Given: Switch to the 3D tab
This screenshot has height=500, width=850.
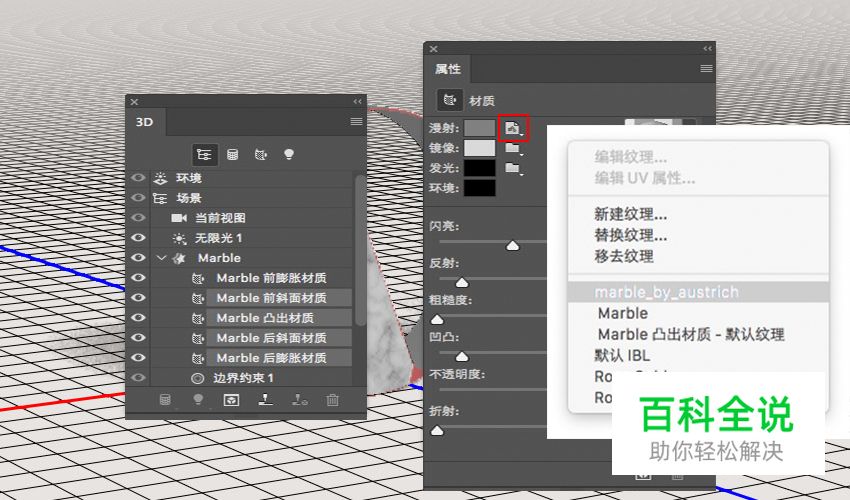Looking at the screenshot, I should (x=145, y=122).
